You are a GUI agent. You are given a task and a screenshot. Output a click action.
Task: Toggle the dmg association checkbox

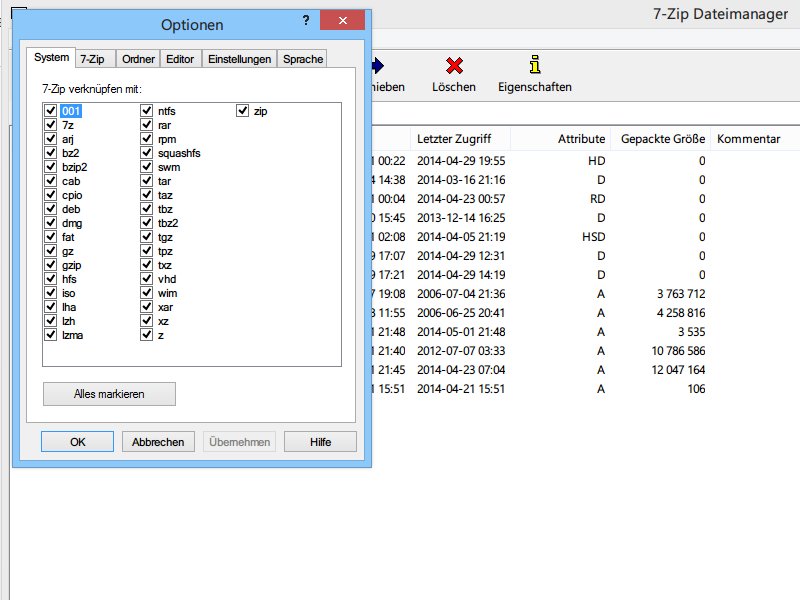(x=51, y=223)
